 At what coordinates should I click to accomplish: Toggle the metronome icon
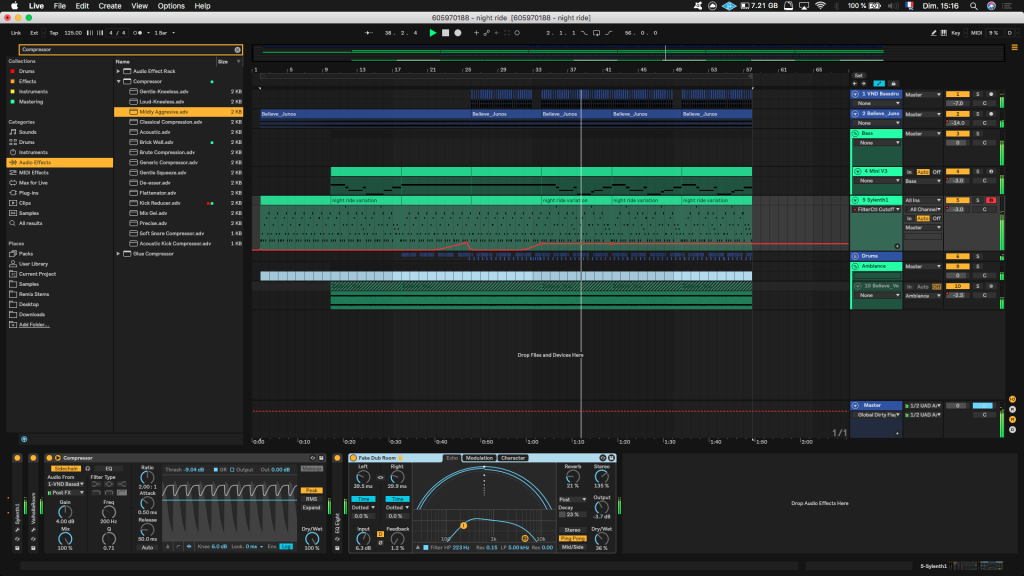137,33
